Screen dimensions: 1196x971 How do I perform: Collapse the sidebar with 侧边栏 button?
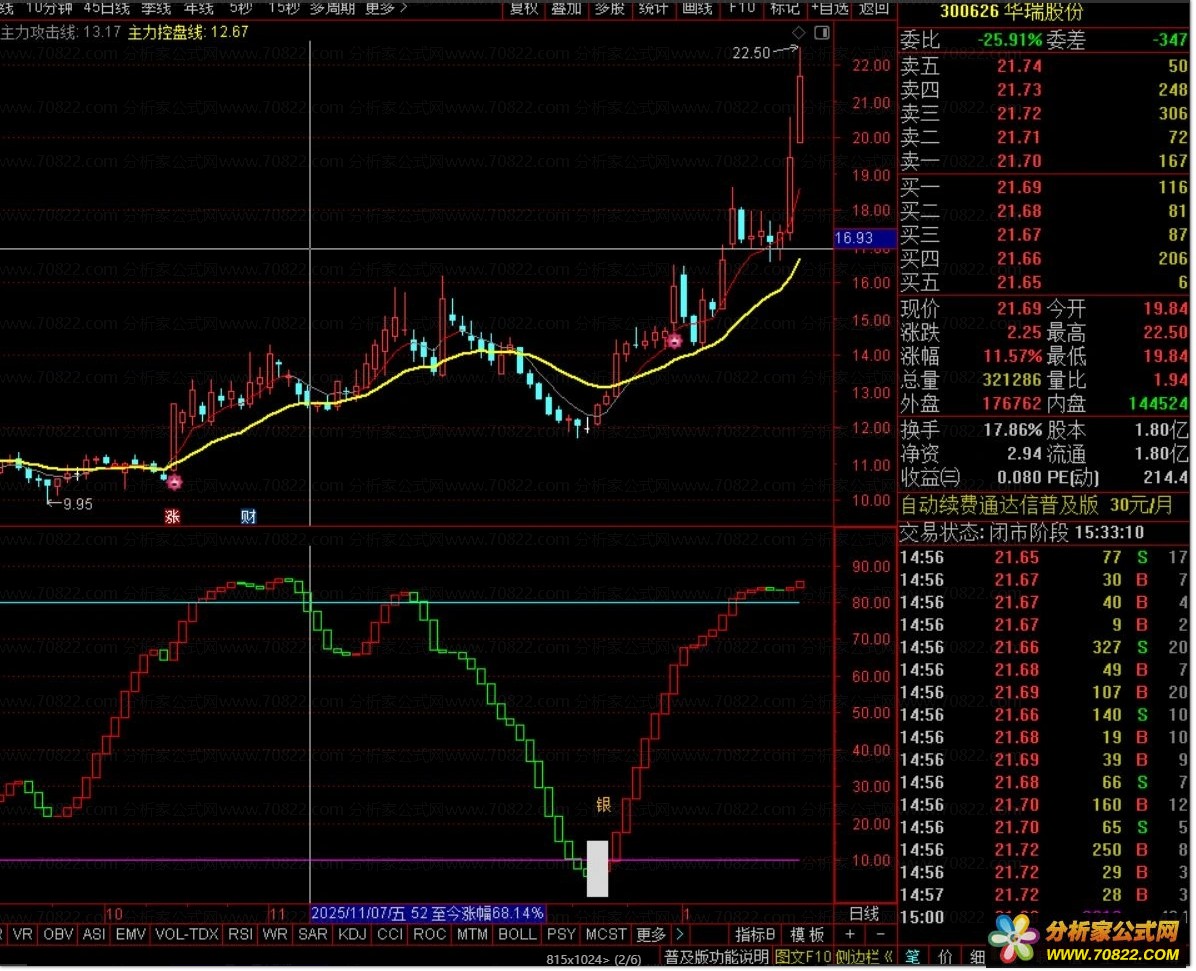pyautogui.click(x=864, y=957)
